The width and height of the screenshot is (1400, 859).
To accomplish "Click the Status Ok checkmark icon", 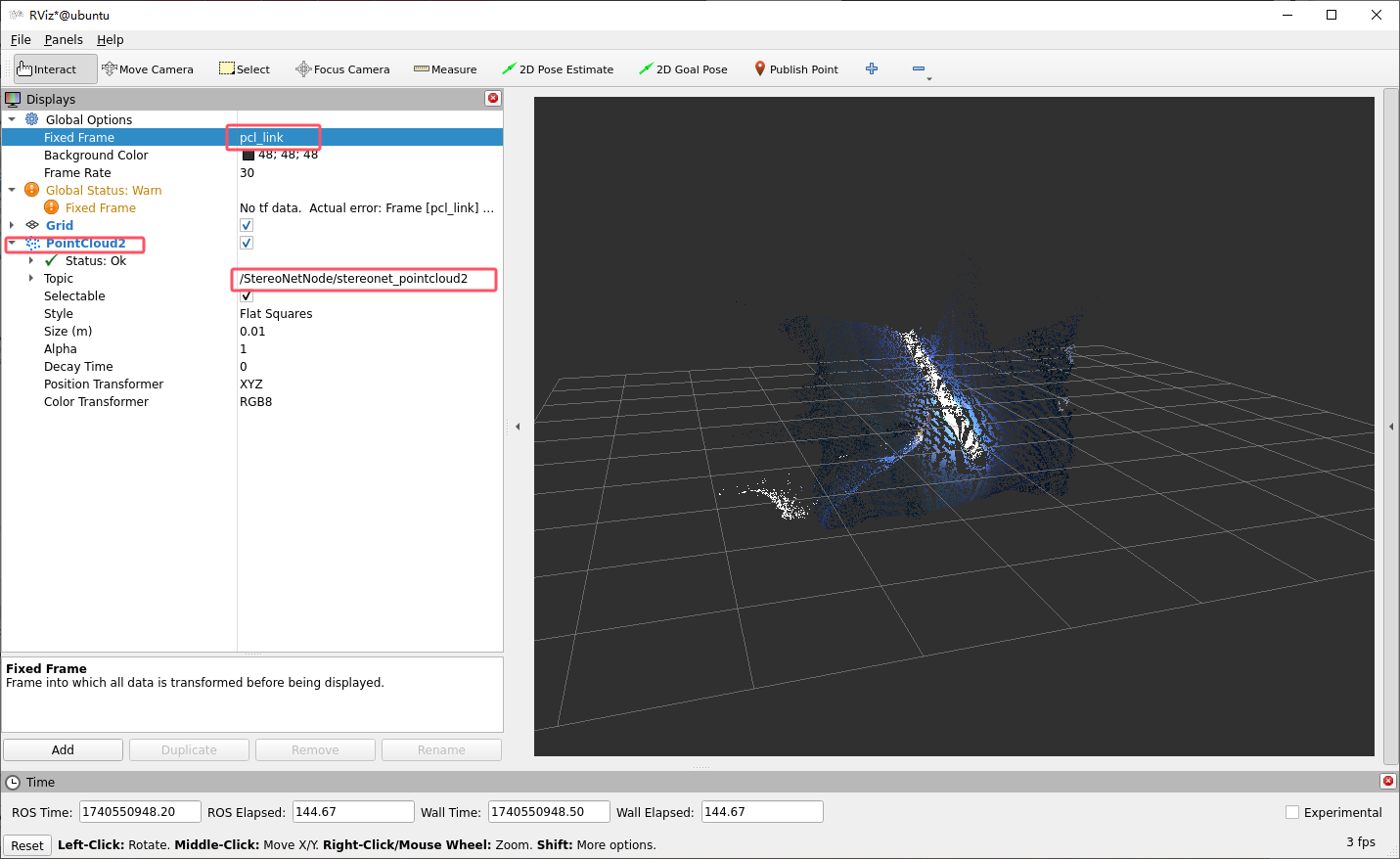I will (x=52, y=260).
